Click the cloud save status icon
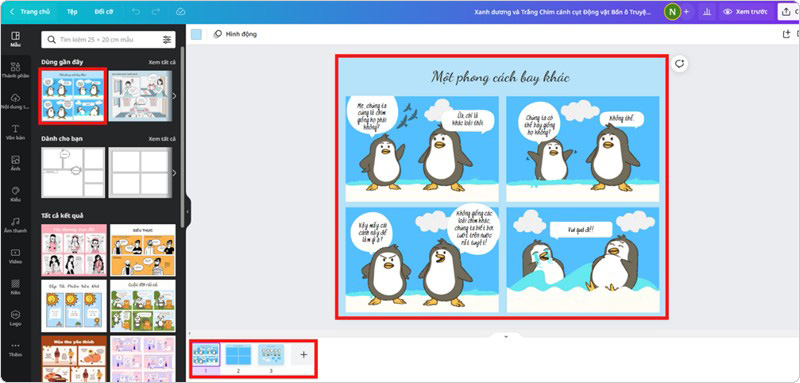800x383 pixels. click(180, 12)
